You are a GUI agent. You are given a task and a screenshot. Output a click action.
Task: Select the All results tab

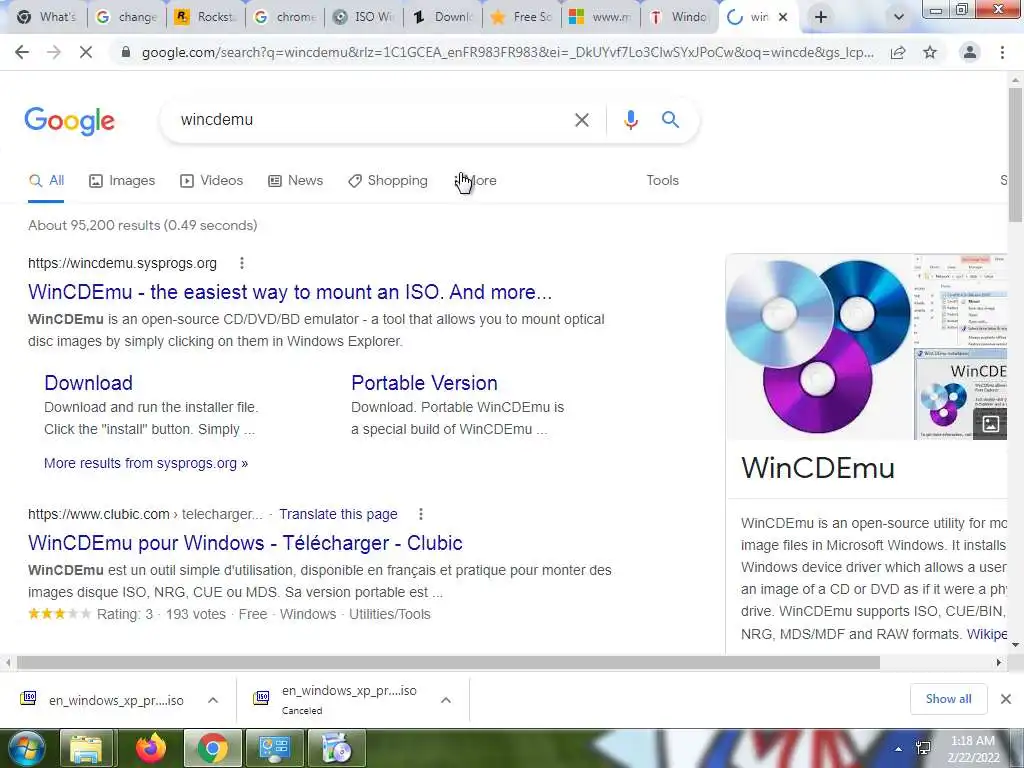click(46, 180)
